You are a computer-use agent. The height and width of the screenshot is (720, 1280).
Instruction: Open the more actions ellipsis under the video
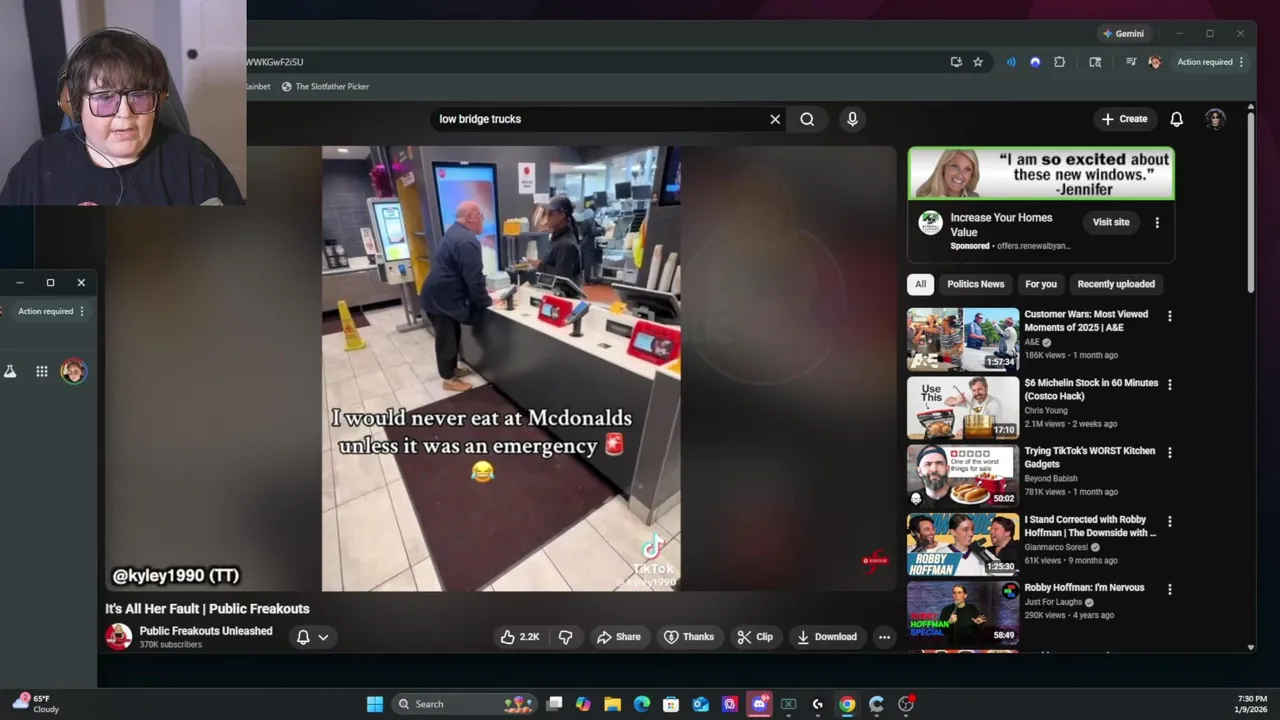click(884, 637)
